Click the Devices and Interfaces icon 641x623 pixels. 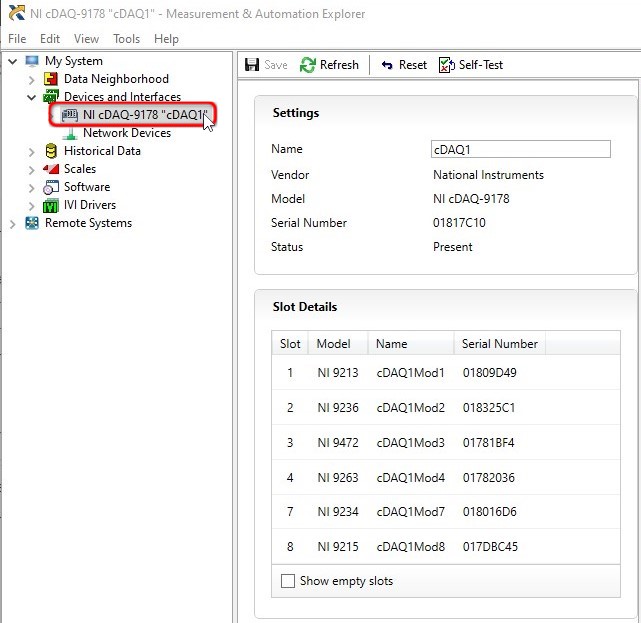(51, 96)
